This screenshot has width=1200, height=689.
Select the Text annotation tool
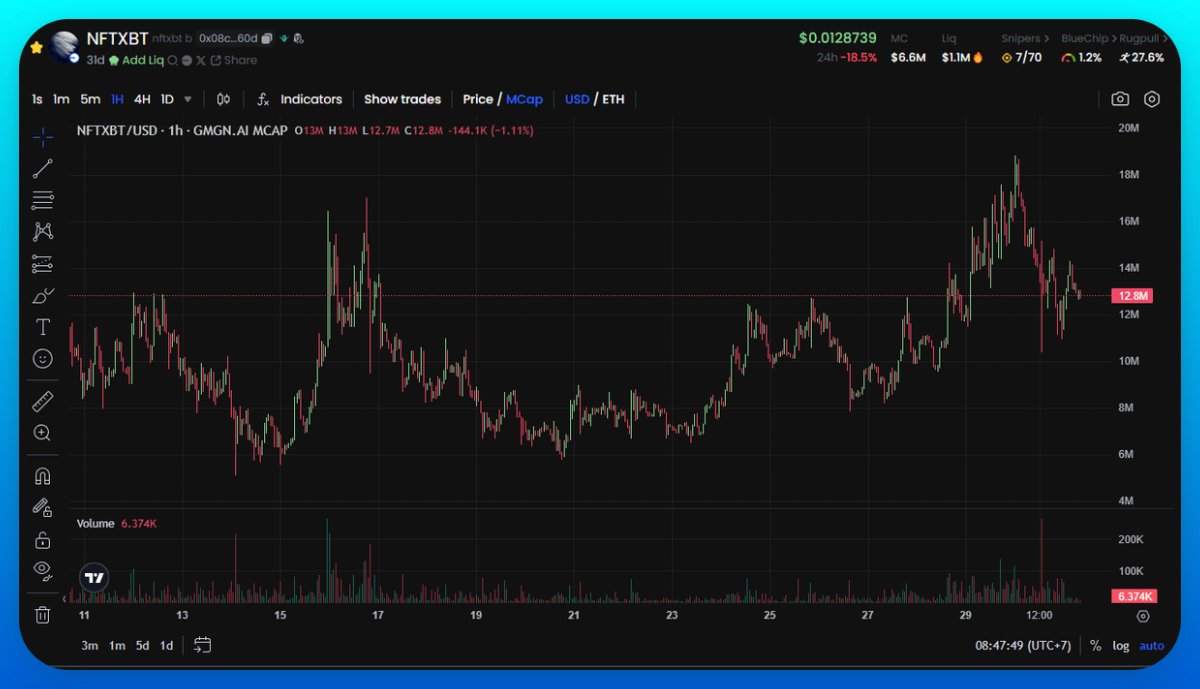tap(43, 327)
